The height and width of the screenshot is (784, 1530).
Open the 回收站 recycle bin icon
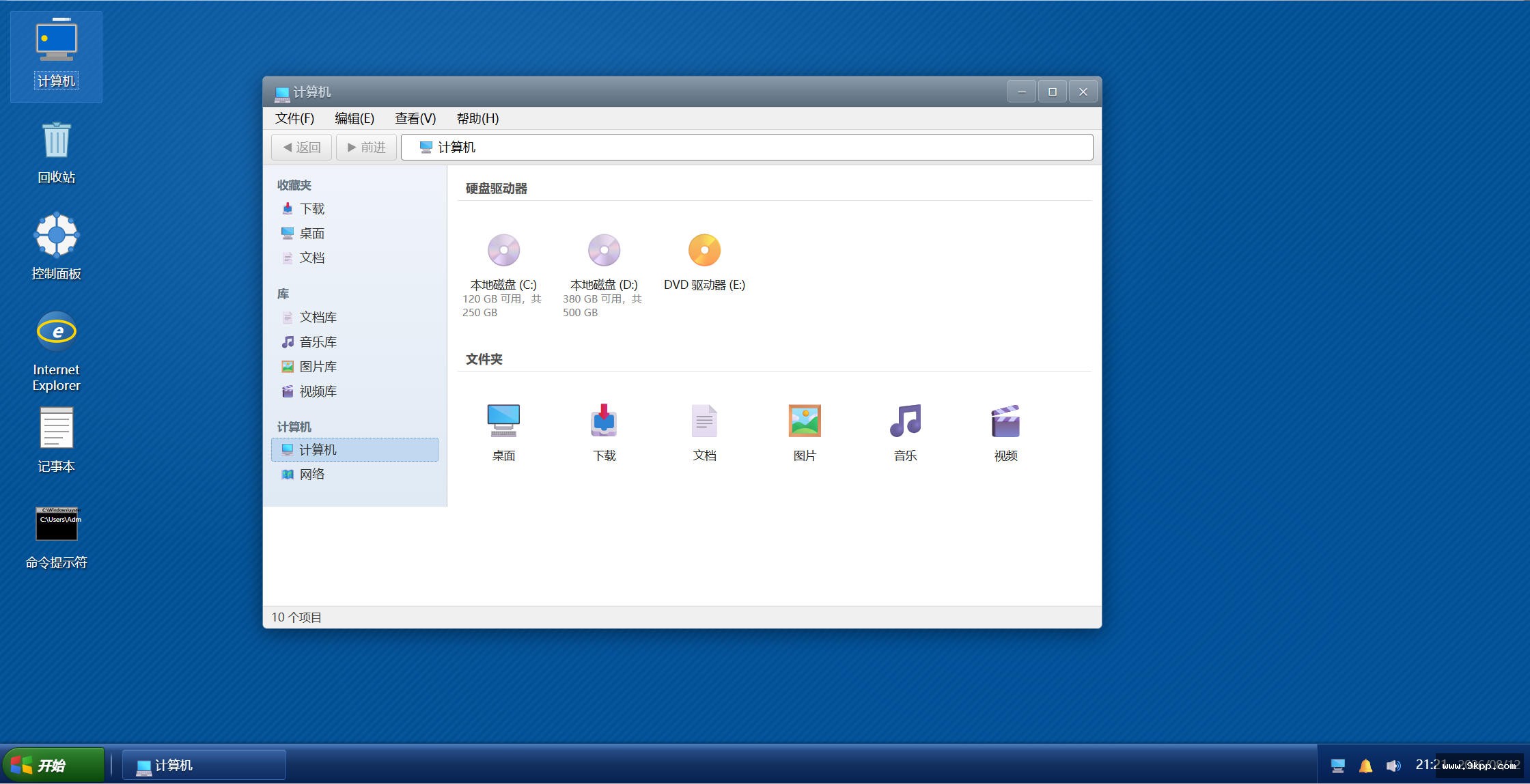pos(56,153)
